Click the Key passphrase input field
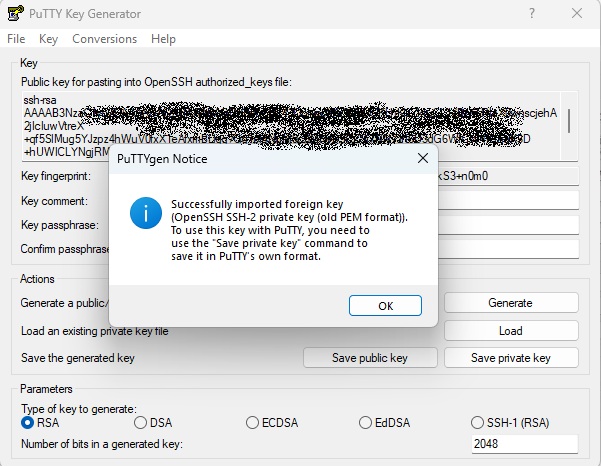Screen dimensions: 601x466 pos(508,225)
